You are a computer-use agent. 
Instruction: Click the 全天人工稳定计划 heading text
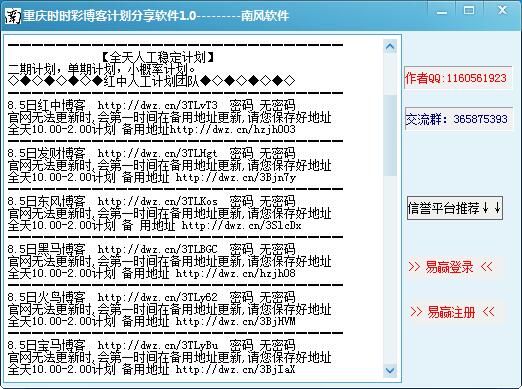click(157, 57)
